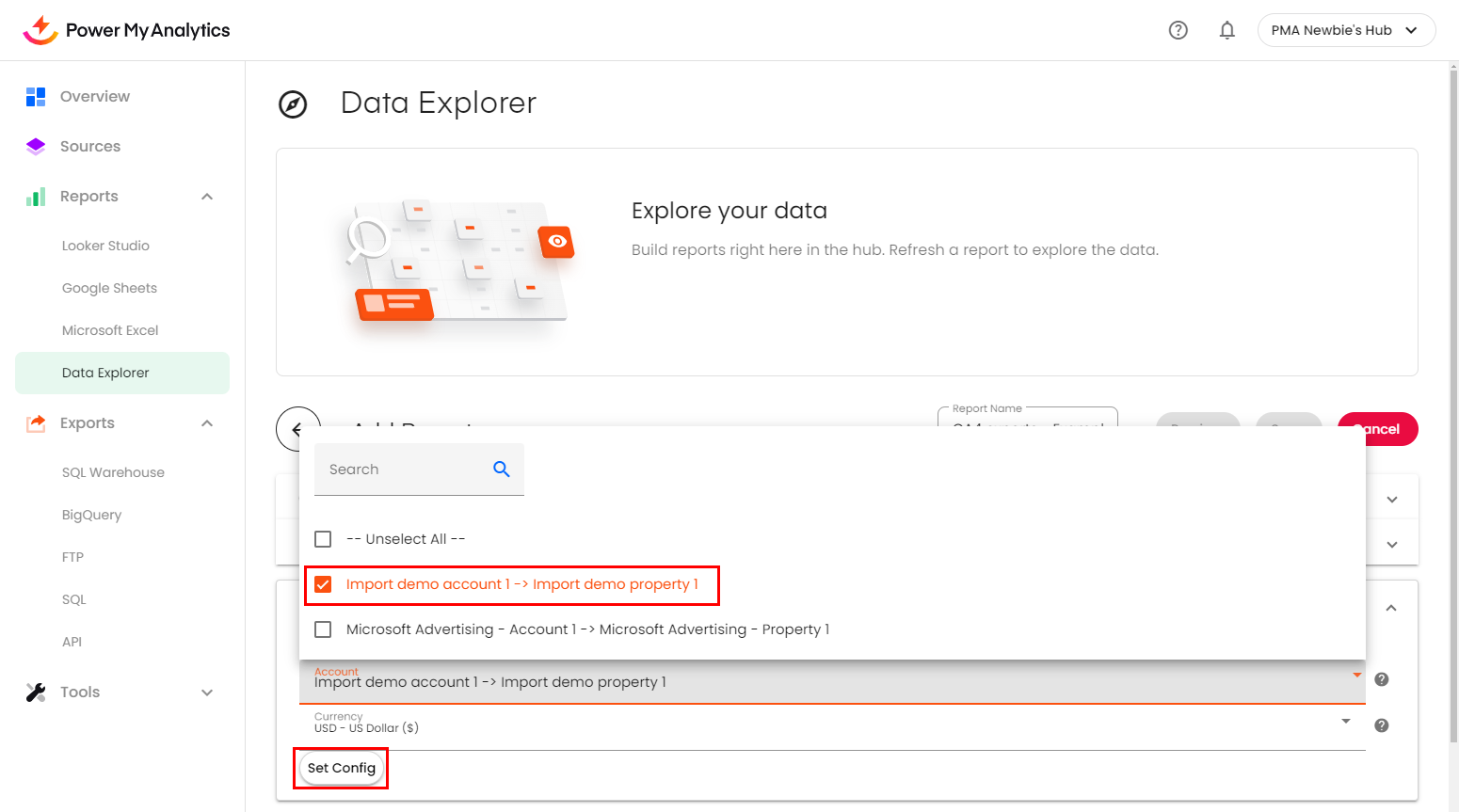Toggle the Unselect All checkbox
Image resolution: width=1459 pixels, height=812 pixels.
point(323,539)
